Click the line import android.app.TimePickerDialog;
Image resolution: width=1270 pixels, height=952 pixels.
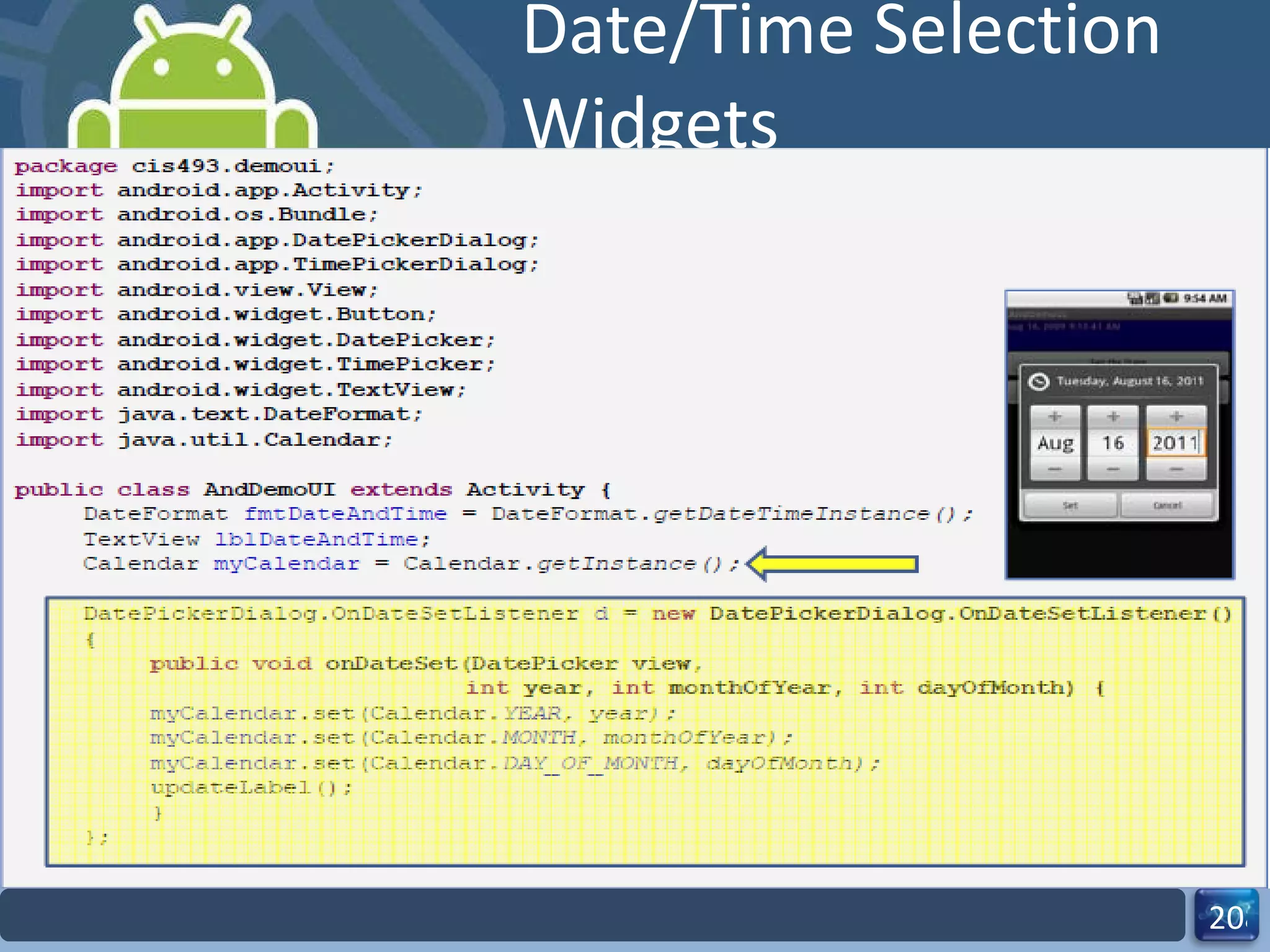(277, 265)
